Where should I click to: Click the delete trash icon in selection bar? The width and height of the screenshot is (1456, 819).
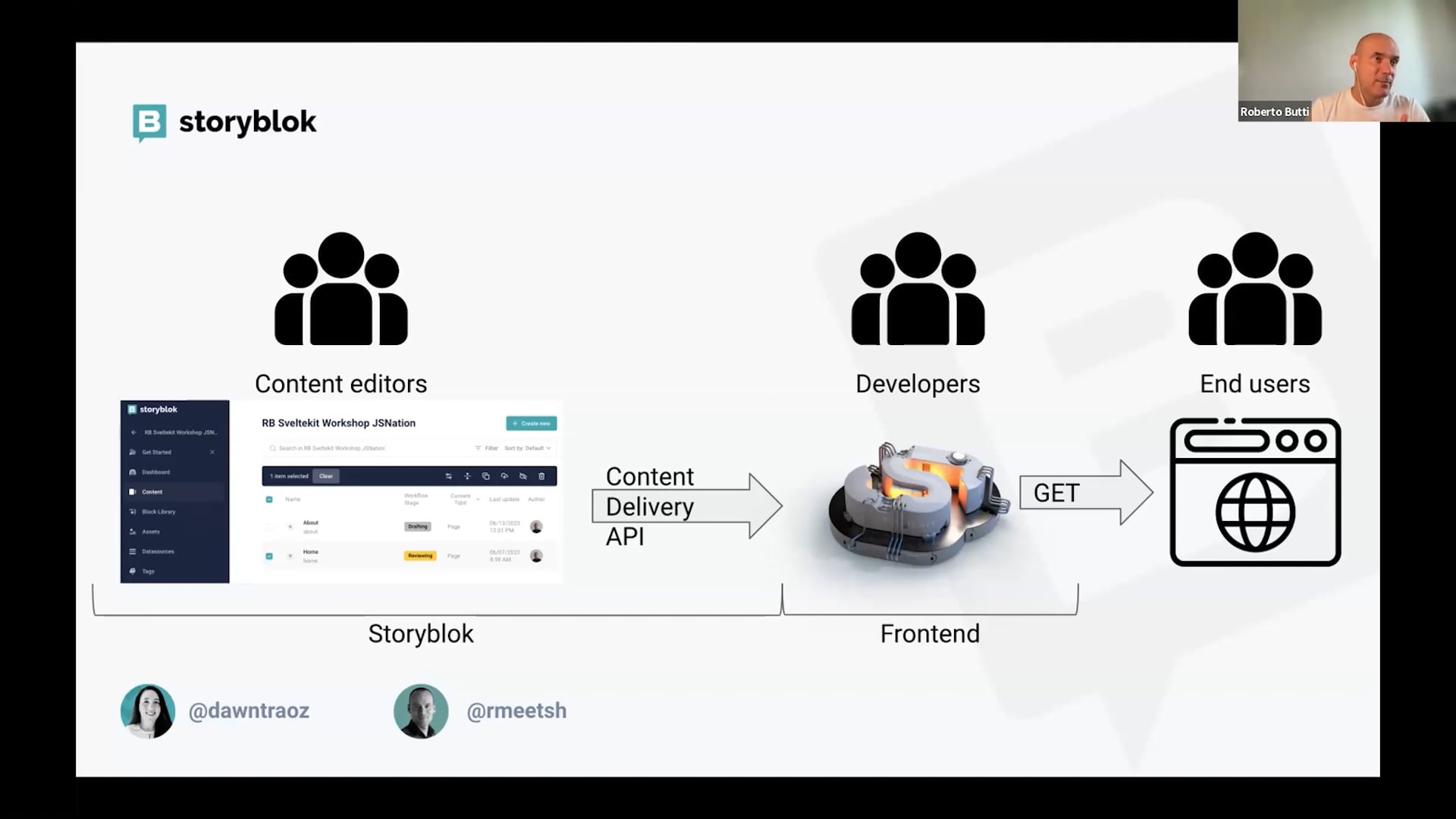(x=541, y=476)
